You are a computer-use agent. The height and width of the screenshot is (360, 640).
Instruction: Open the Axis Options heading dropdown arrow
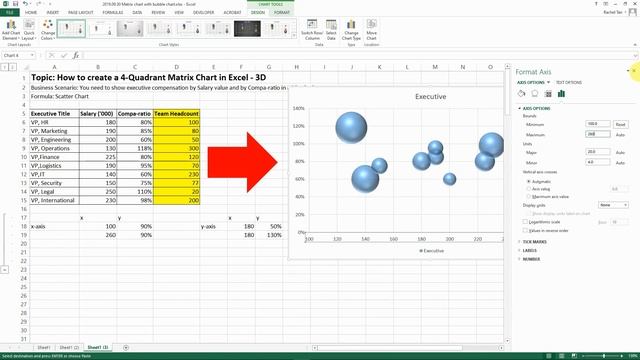[x=548, y=82]
